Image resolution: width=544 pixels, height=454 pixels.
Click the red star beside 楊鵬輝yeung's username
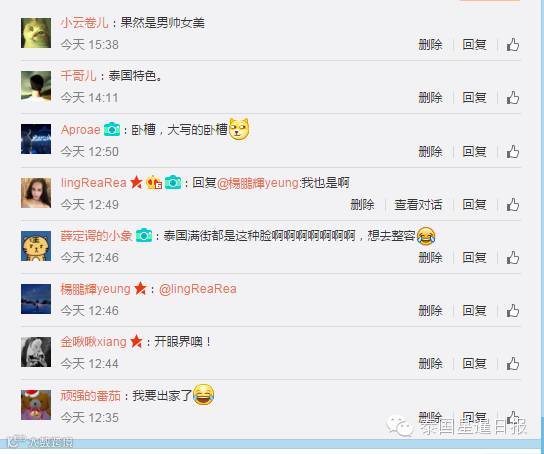141,289
